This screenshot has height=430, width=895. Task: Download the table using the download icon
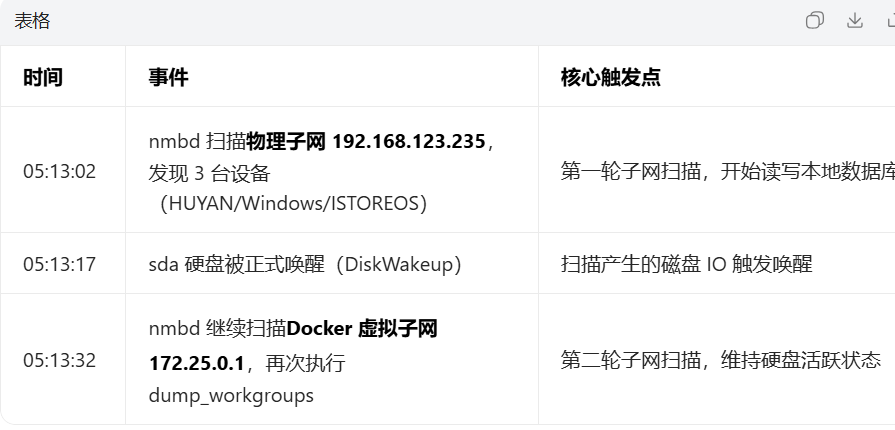point(855,21)
